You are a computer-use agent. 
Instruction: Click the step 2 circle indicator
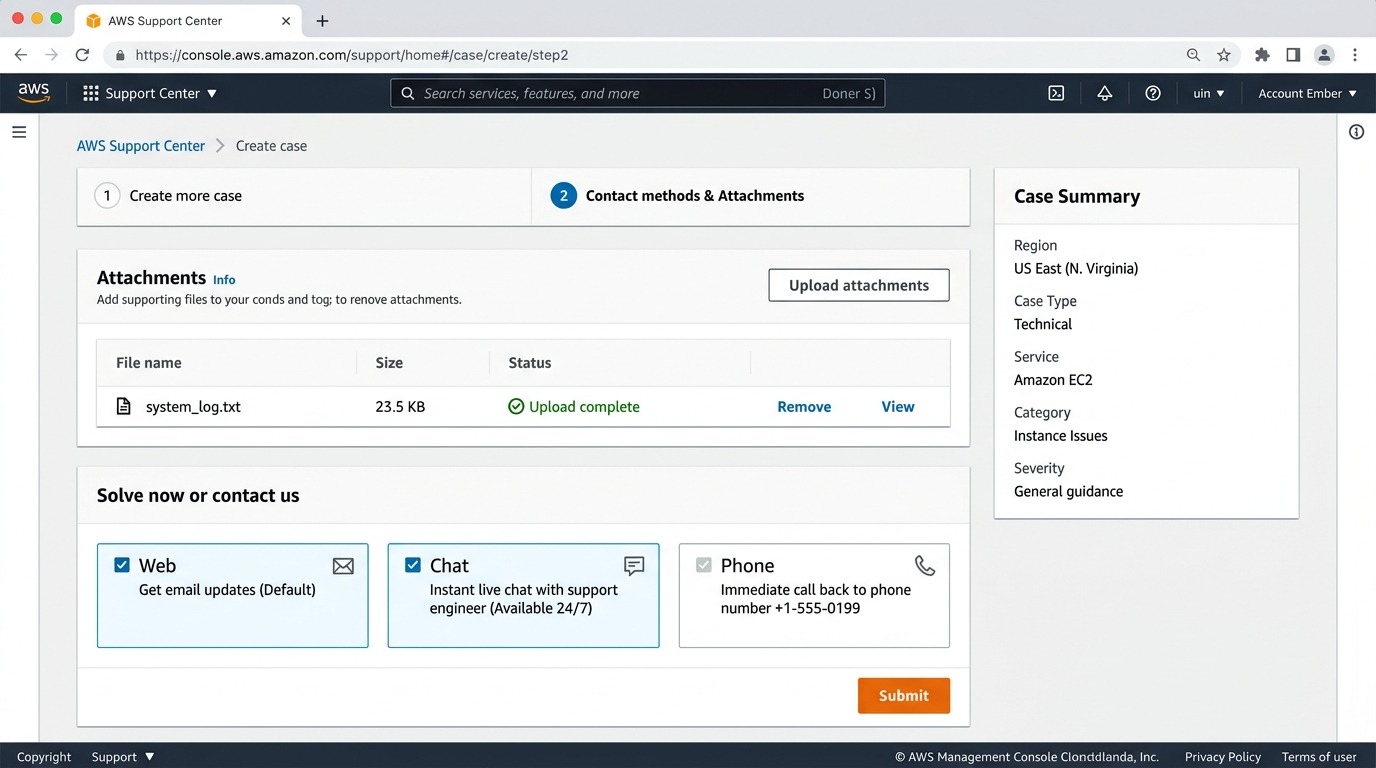tap(563, 196)
